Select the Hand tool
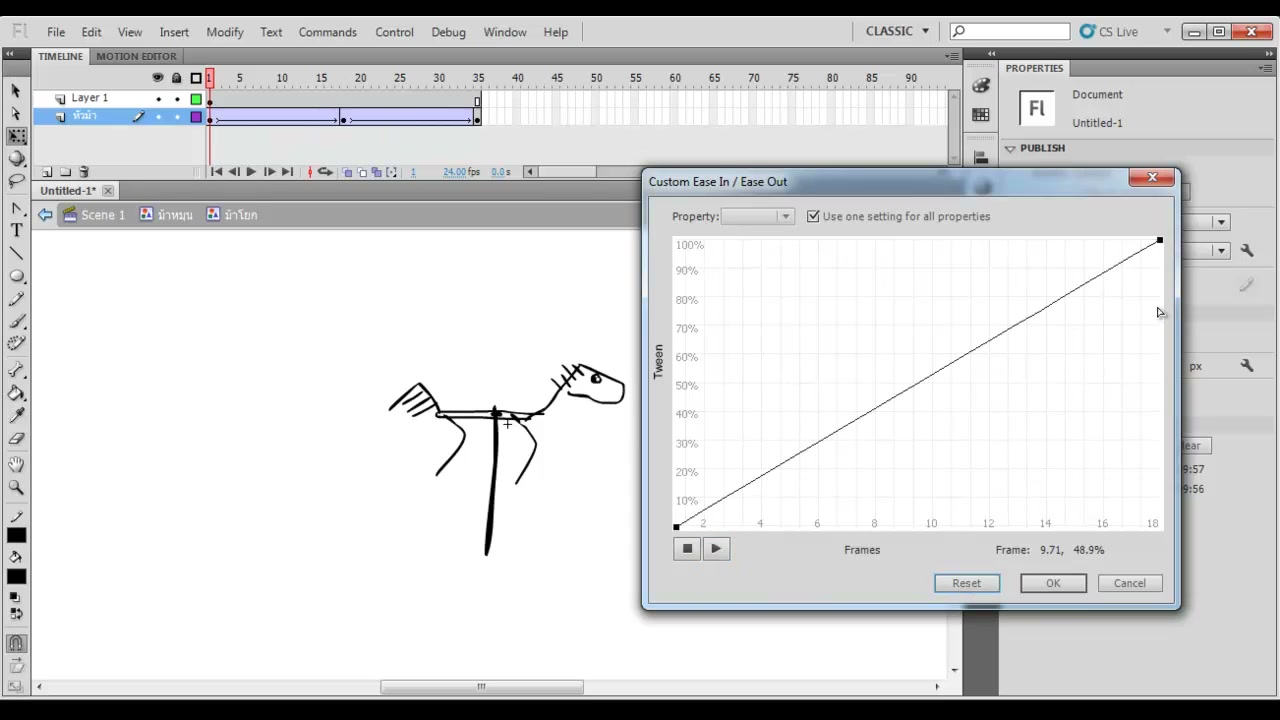Viewport: 1280px width, 720px height. pyautogui.click(x=16, y=464)
